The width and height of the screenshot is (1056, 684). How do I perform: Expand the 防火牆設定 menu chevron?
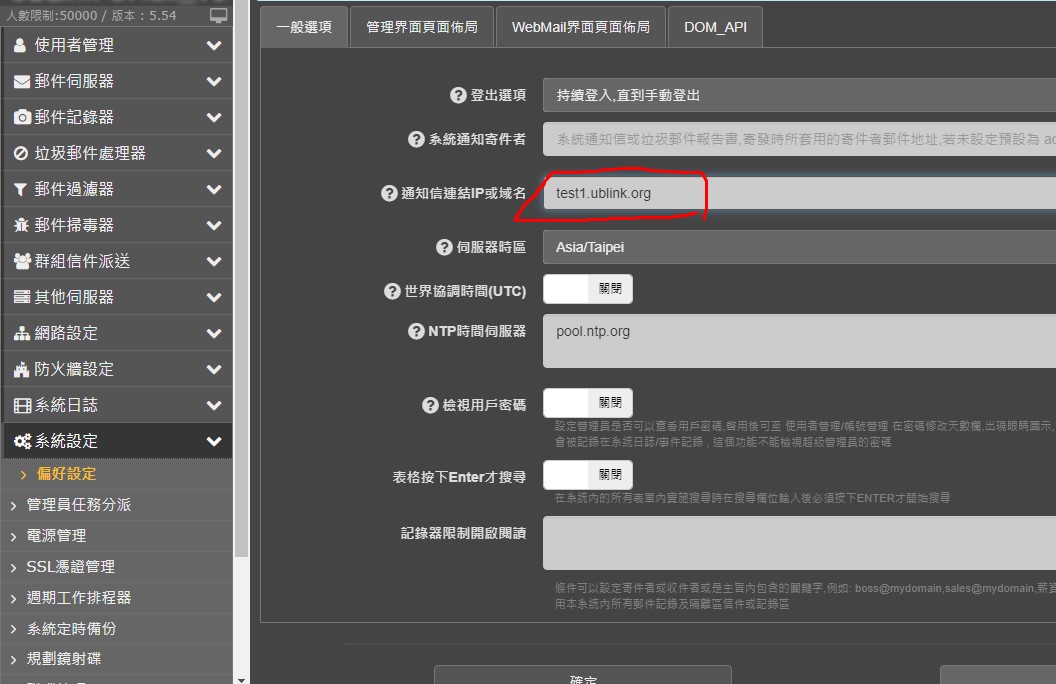pyautogui.click(x=213, y=369)
